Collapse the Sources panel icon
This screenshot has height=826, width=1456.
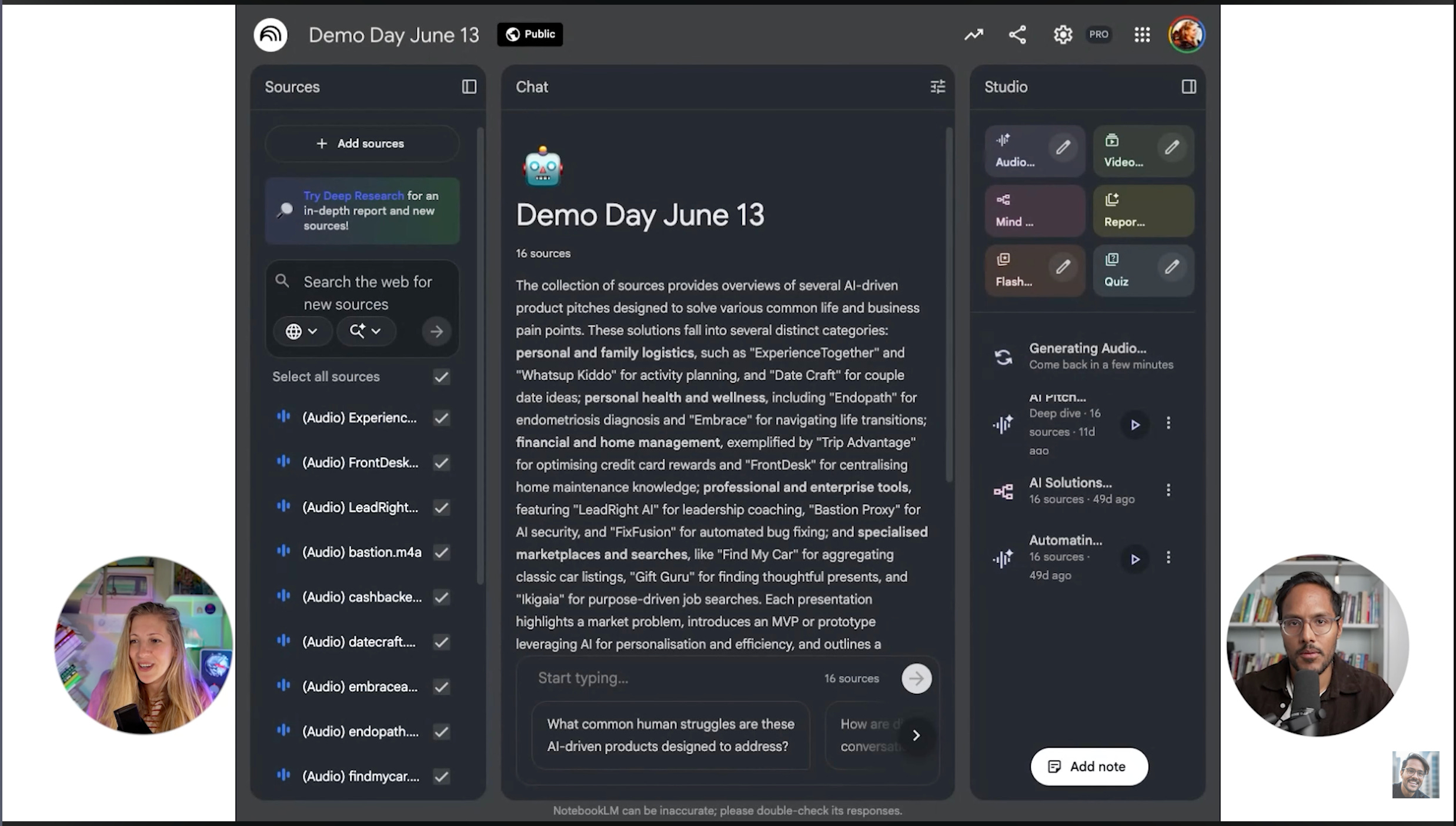469,87
